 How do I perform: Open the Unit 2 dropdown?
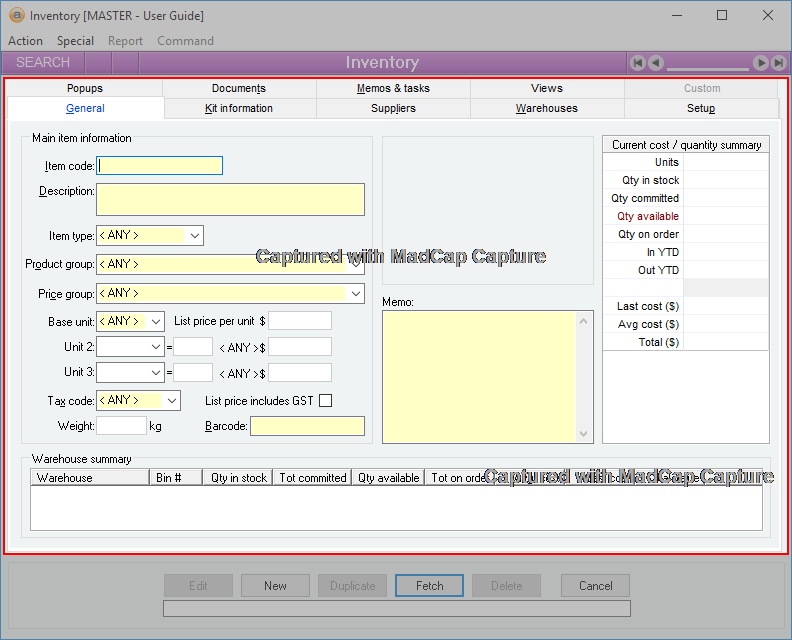click(156, 346)
